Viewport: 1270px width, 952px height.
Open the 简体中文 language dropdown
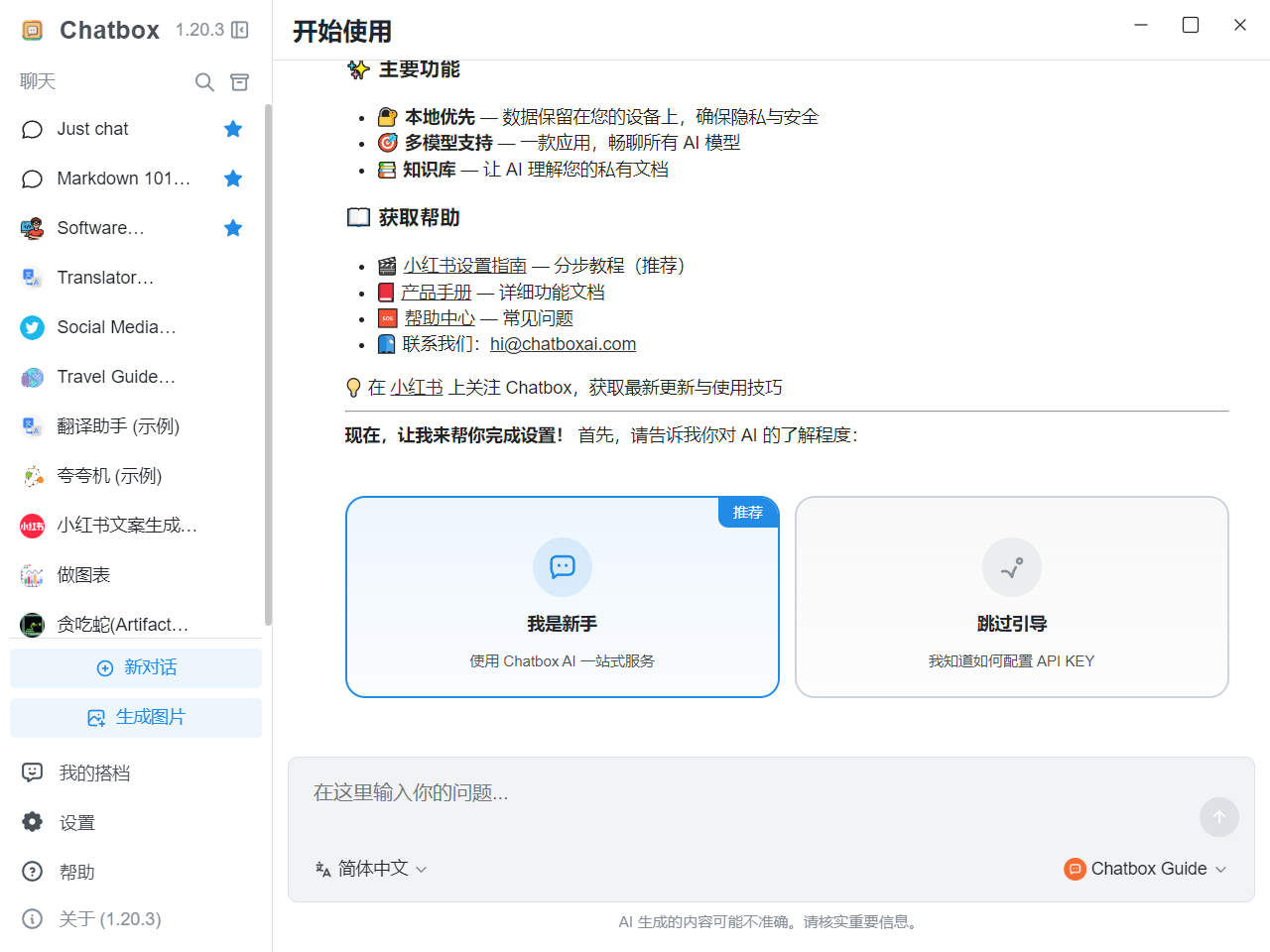pos(371,869)
